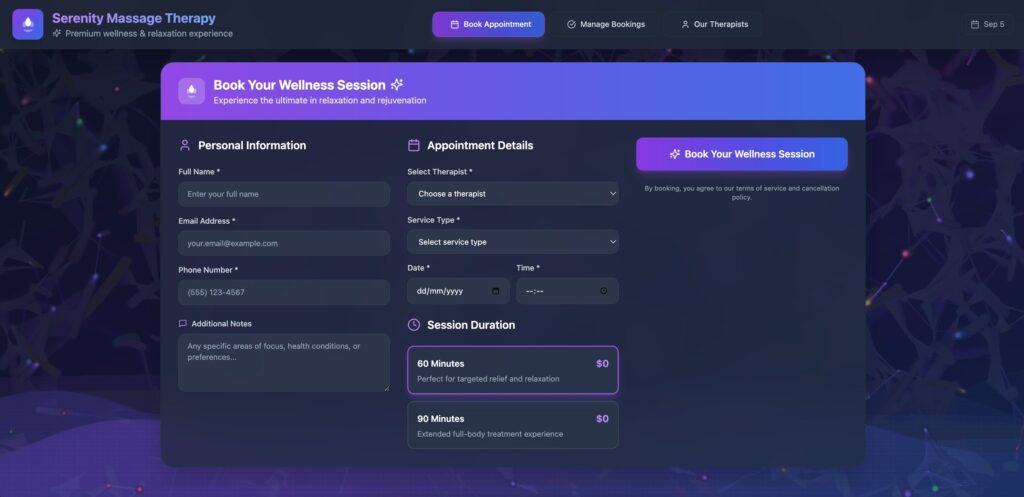Click 'Experience the ultimate in relaxation' subtitle
This screenshot has width=1024, height=497.
coord(320,101)
